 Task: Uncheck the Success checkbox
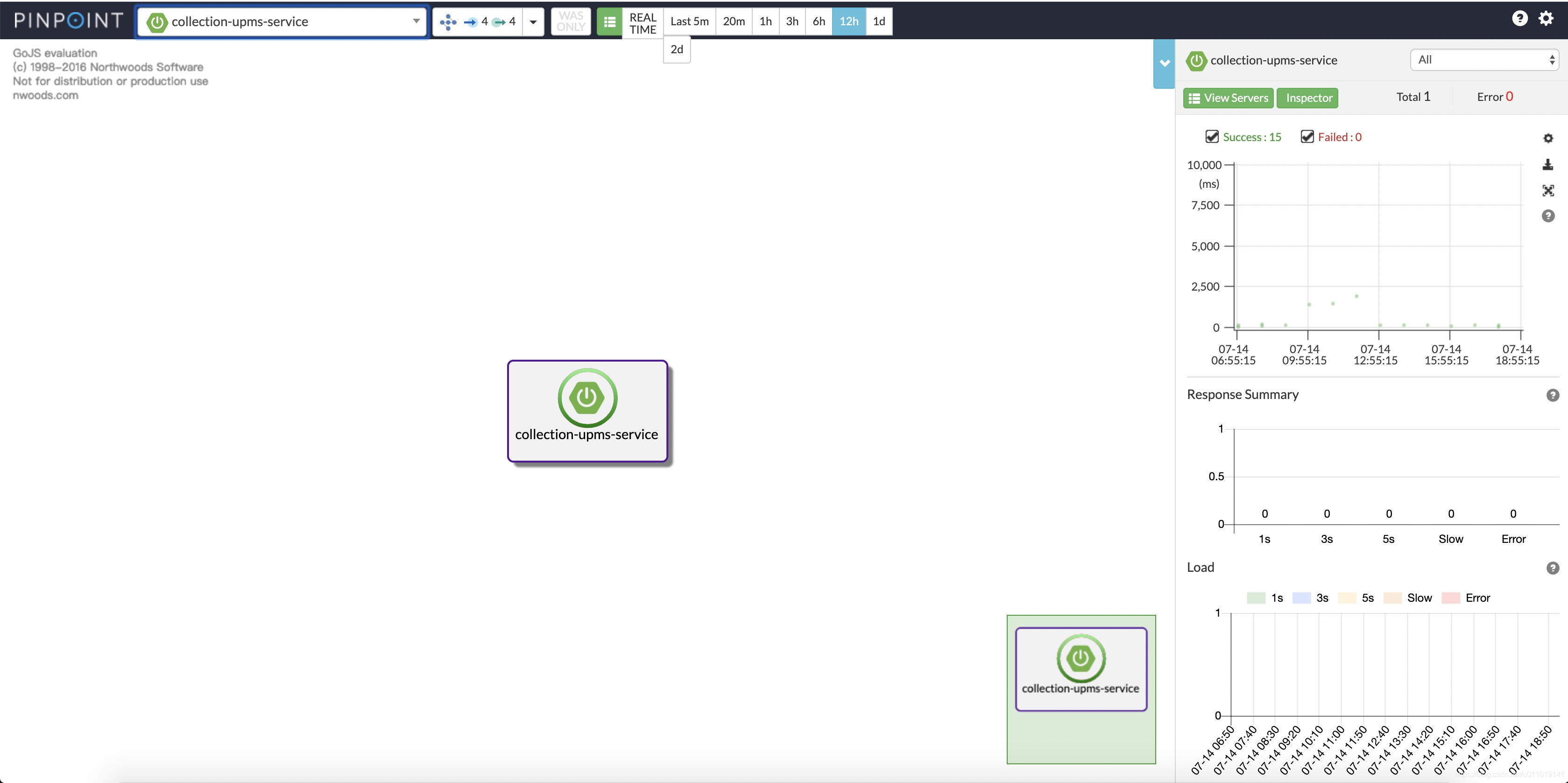1211,136
